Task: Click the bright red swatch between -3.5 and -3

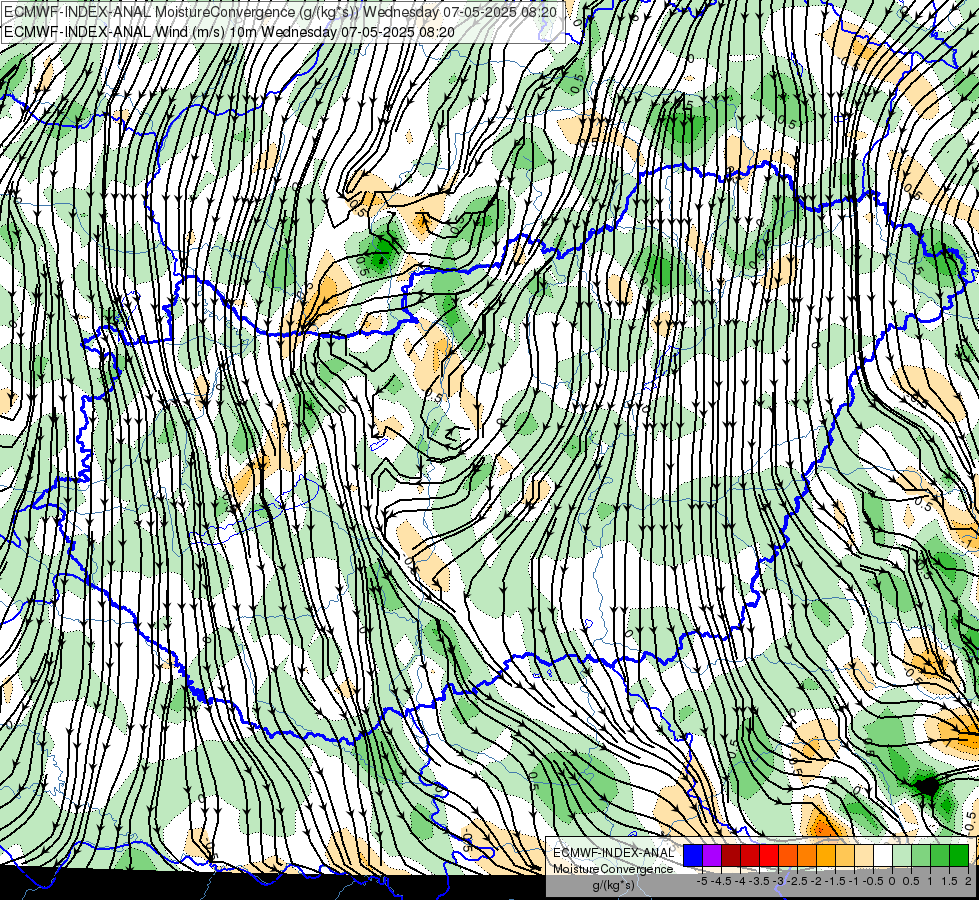Action: click(769, 856)
